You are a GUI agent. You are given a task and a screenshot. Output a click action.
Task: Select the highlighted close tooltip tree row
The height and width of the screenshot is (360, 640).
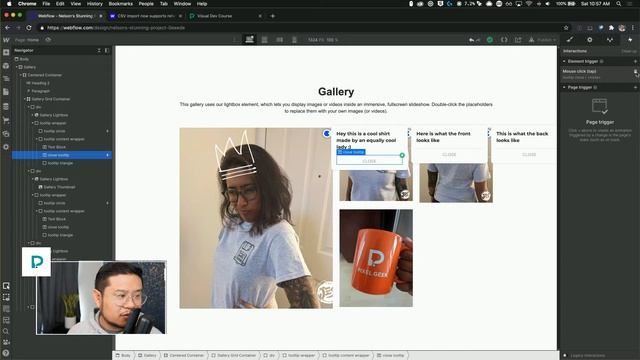tap(61, 155)
